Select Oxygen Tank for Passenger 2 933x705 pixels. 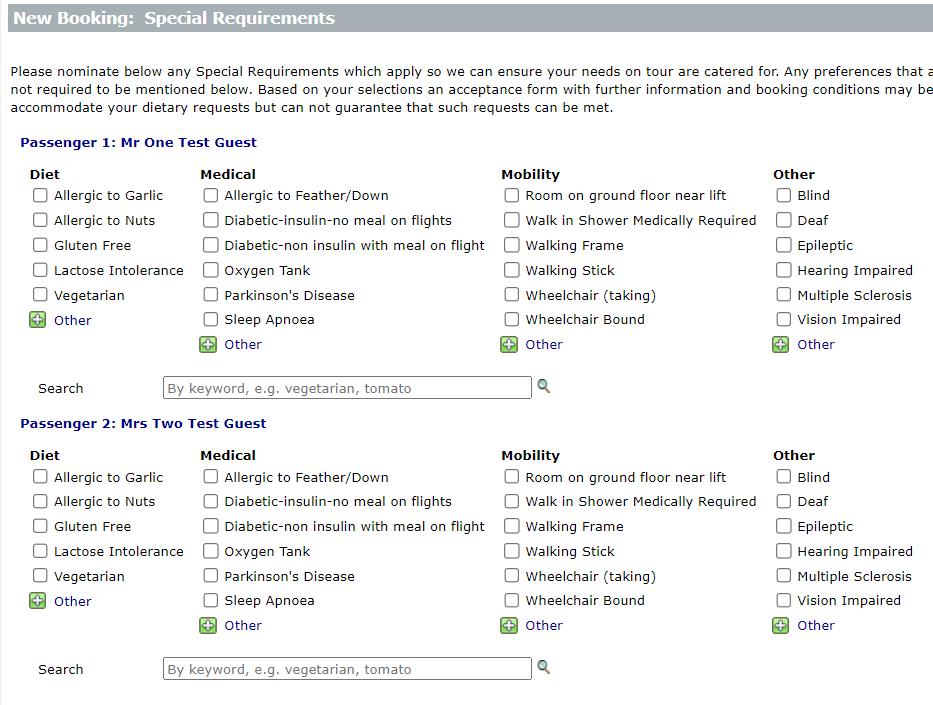click(x=211, y=551)
